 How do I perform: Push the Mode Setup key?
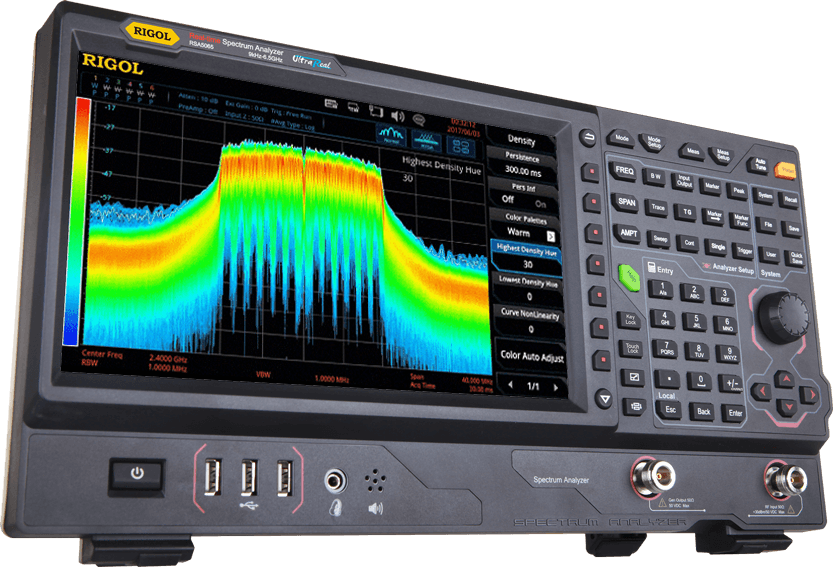[x=653, y=142]
